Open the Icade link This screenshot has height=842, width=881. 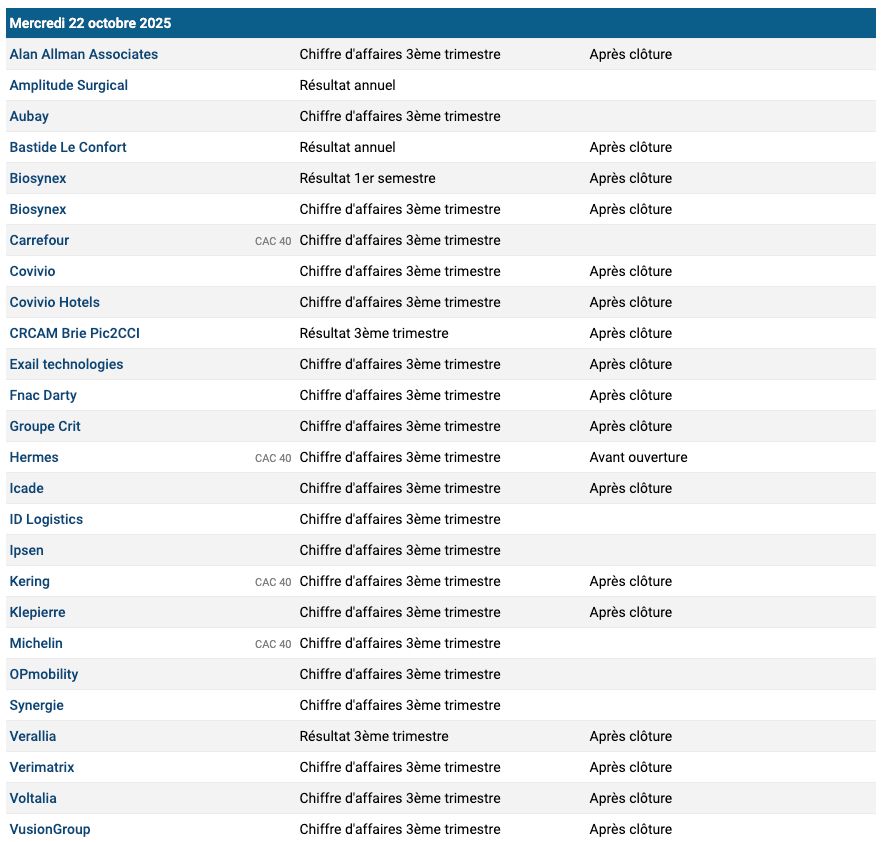click(x=26, y=488)
